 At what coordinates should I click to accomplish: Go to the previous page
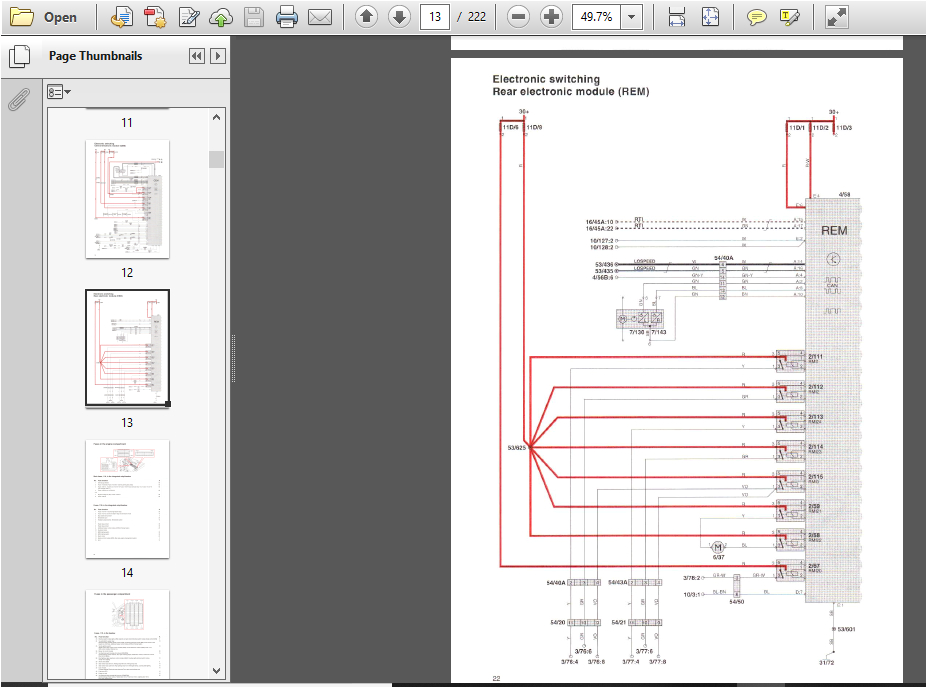point(367,17)
